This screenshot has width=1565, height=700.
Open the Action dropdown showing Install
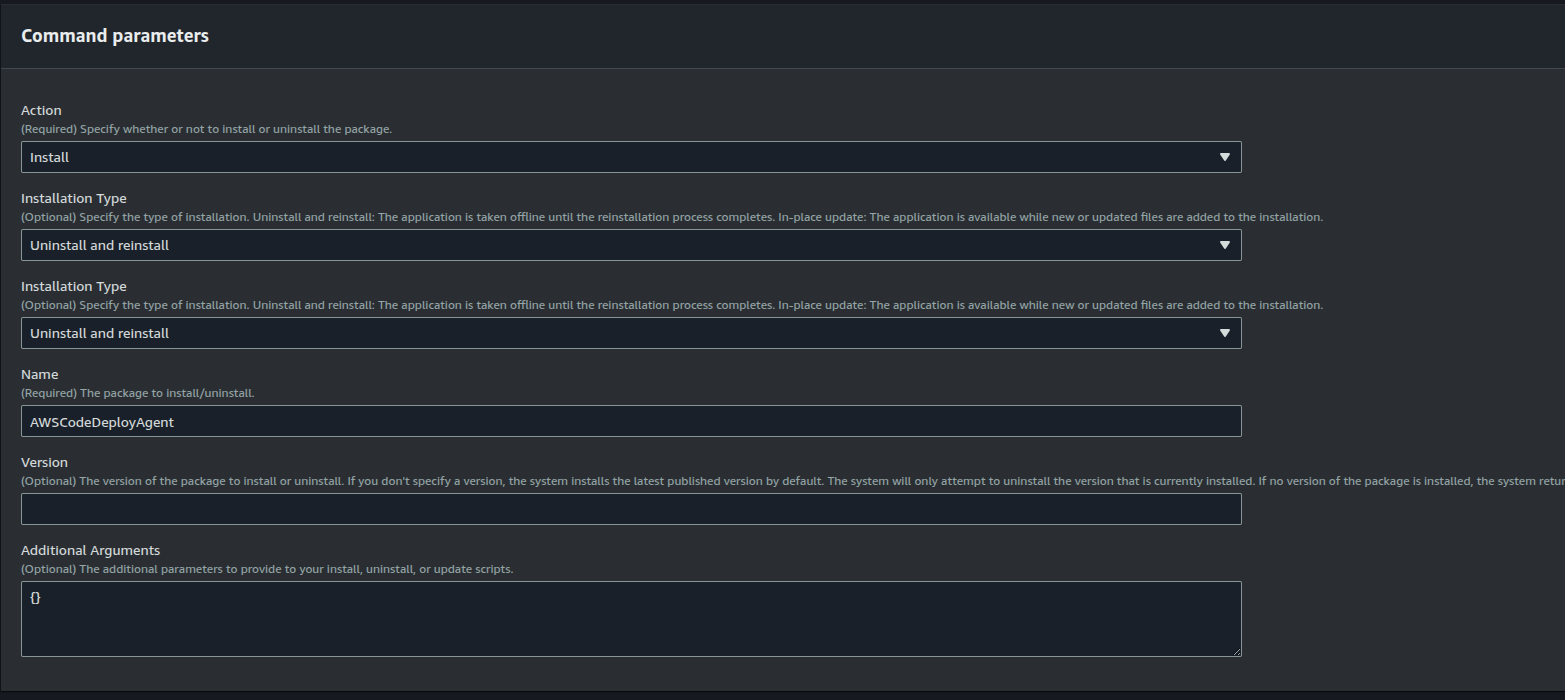click(631, 157)
